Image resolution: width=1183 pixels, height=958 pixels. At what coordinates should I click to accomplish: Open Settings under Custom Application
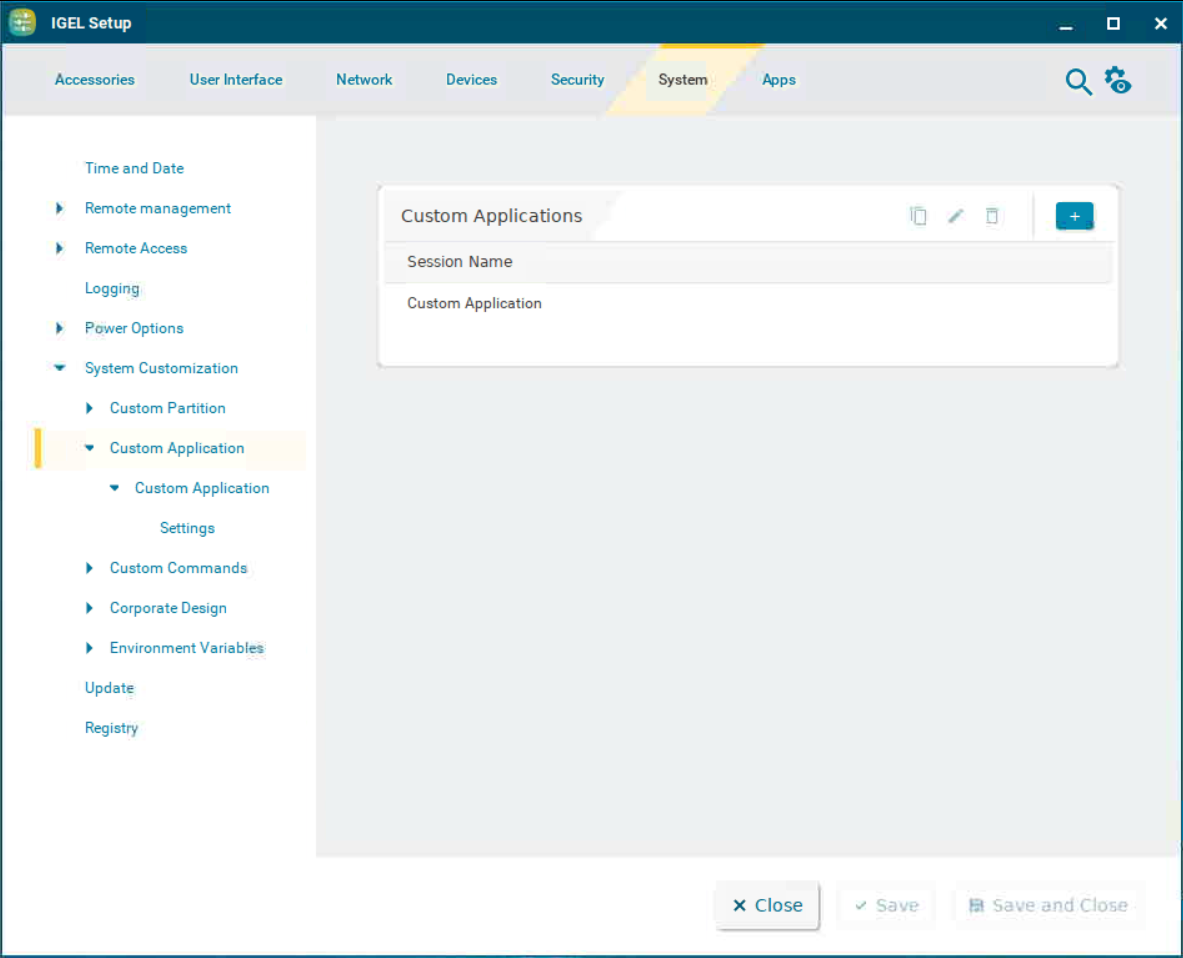point(187,528)
